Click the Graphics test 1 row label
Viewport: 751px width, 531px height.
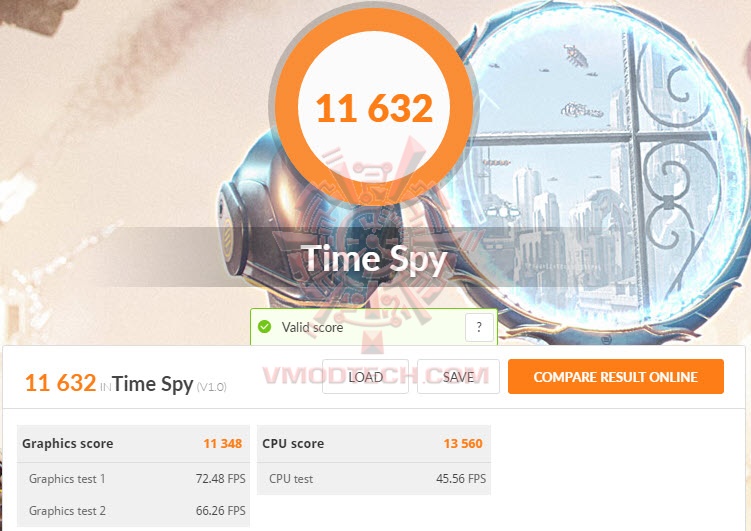click(x=67, y=479)
